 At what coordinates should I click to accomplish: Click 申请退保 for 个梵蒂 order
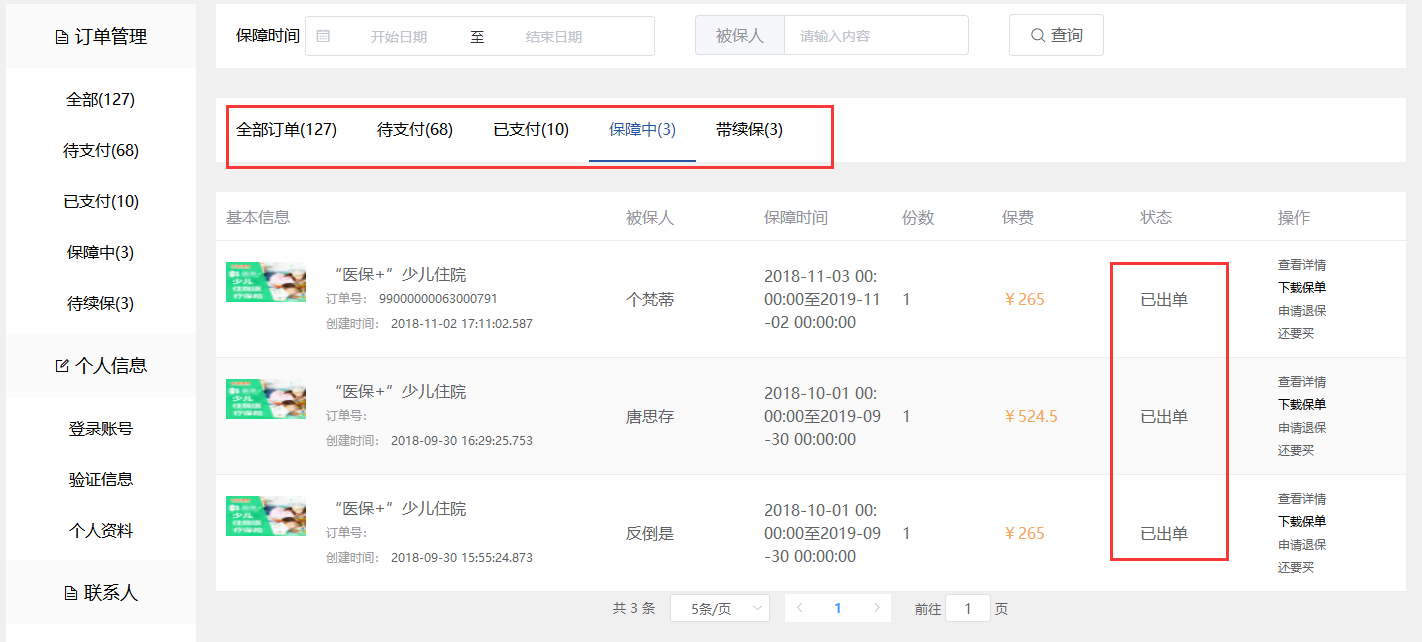pyautogui.click(x=1302, y=311)
